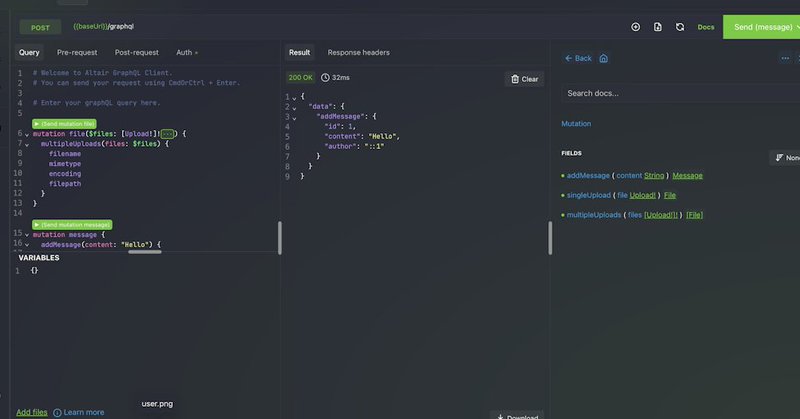Run the Send mutation file action
Screen dimensions: 800x419
[64, 124]
